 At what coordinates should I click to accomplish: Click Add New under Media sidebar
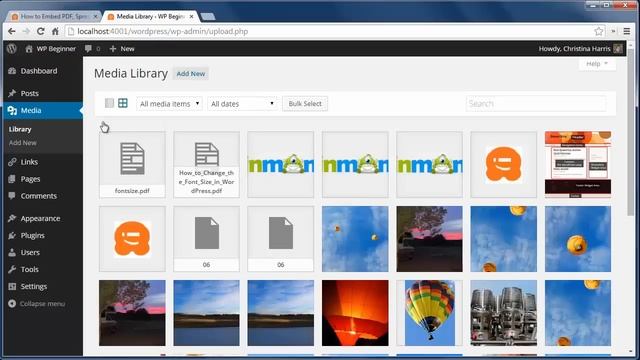pos(23,143)
